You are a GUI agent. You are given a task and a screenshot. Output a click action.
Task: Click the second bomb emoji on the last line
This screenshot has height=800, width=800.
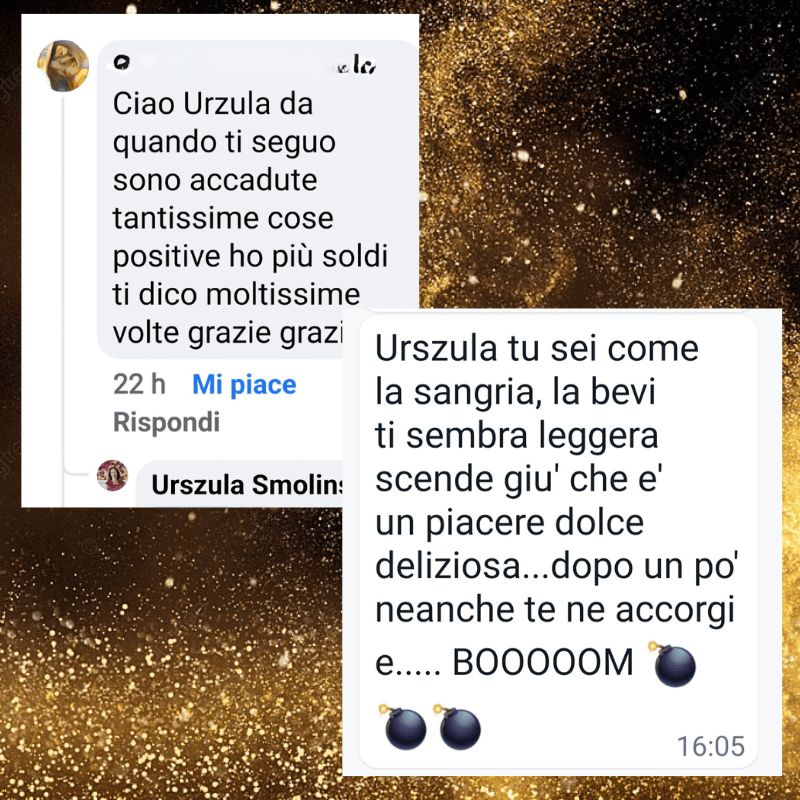tap(457, 727)
